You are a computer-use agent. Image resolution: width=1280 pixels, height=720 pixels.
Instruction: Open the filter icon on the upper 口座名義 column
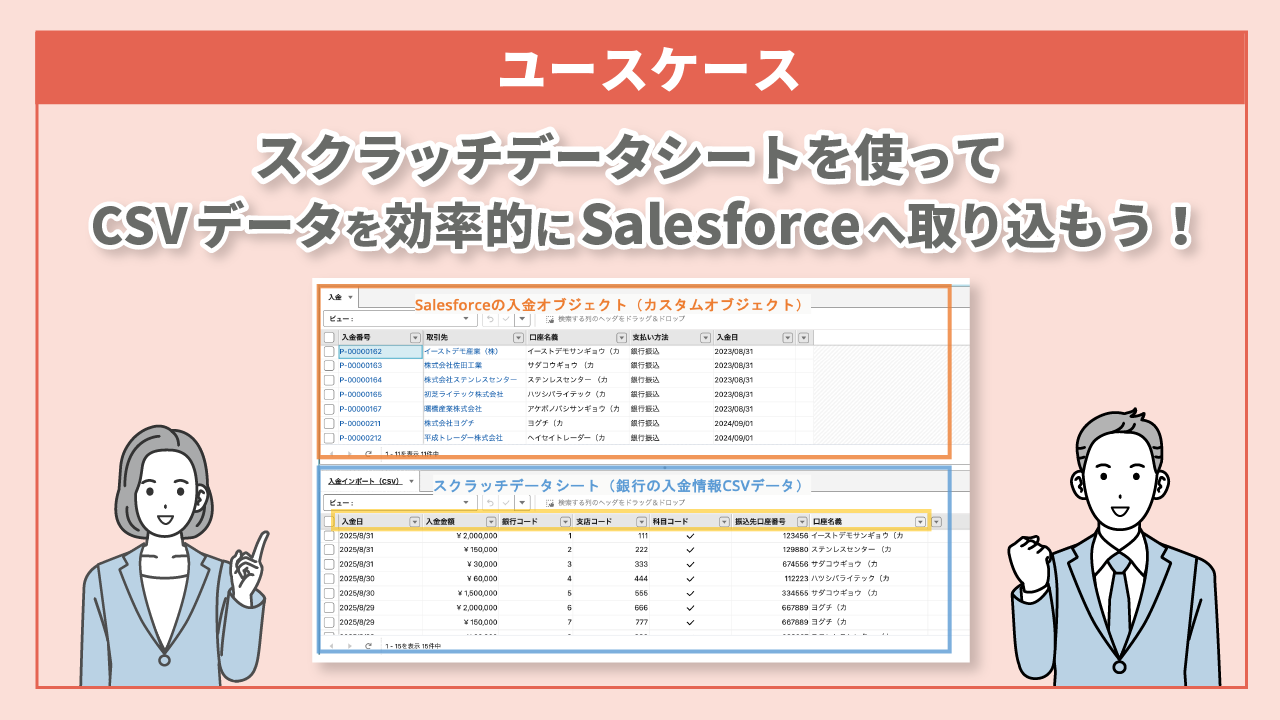click(621, 338)
